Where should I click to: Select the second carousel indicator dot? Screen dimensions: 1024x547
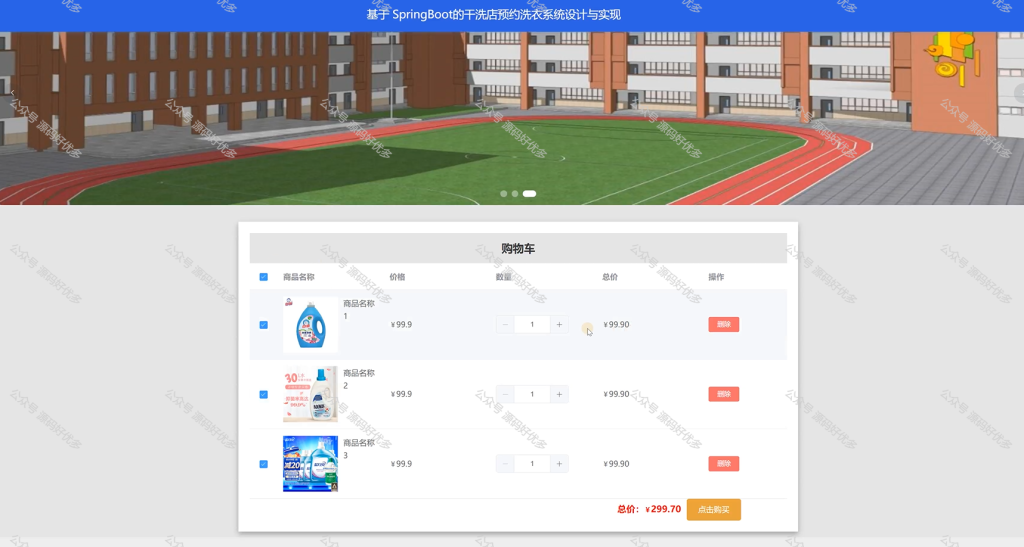[515, 194]
